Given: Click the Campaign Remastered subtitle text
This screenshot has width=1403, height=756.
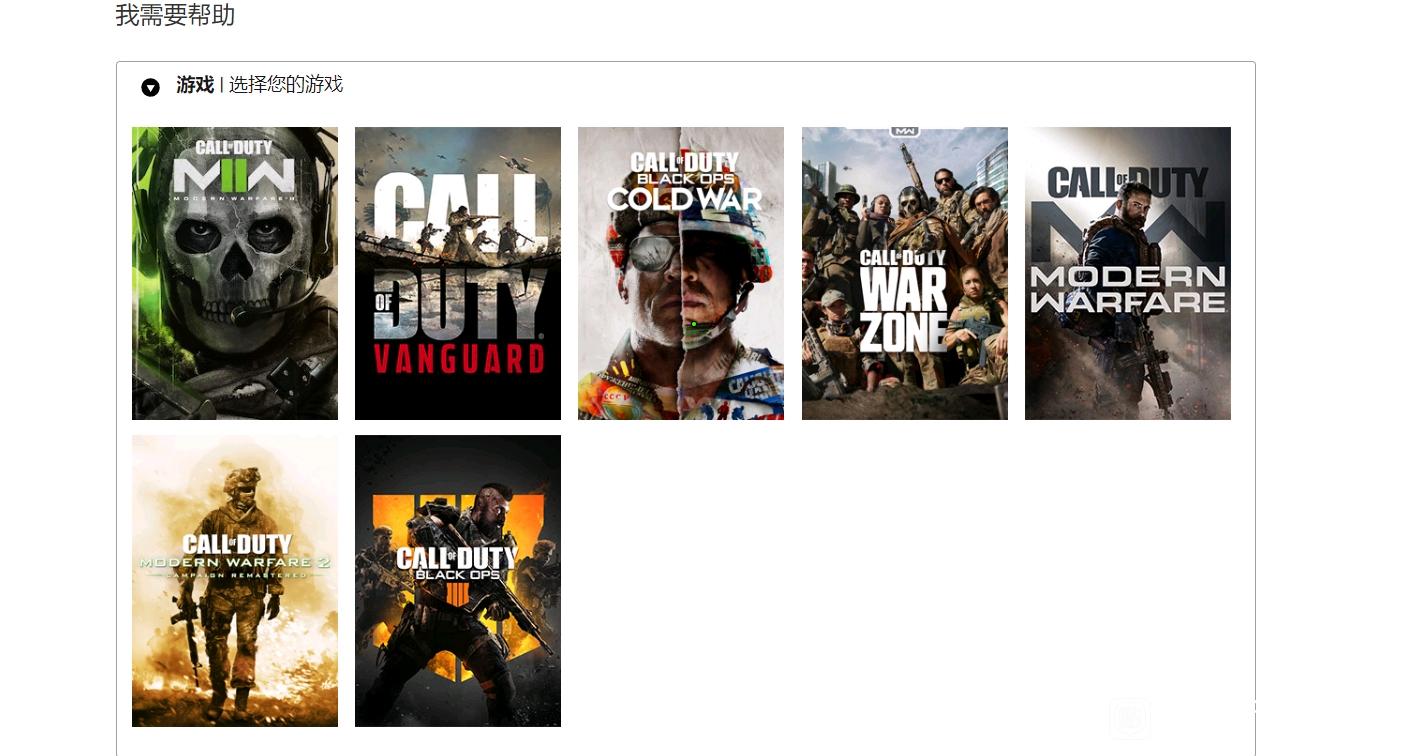Looking at the screenshot, I should 235,576.
